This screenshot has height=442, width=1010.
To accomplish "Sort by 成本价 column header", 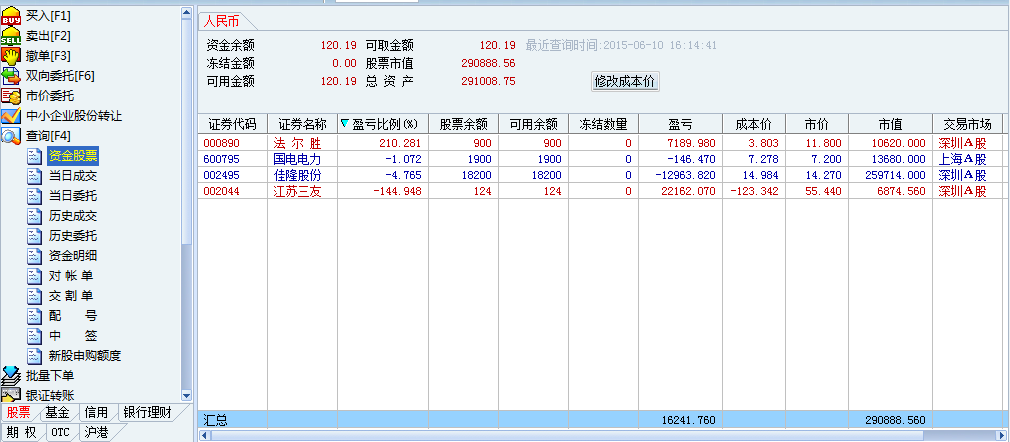I will (x=754, y=124).
